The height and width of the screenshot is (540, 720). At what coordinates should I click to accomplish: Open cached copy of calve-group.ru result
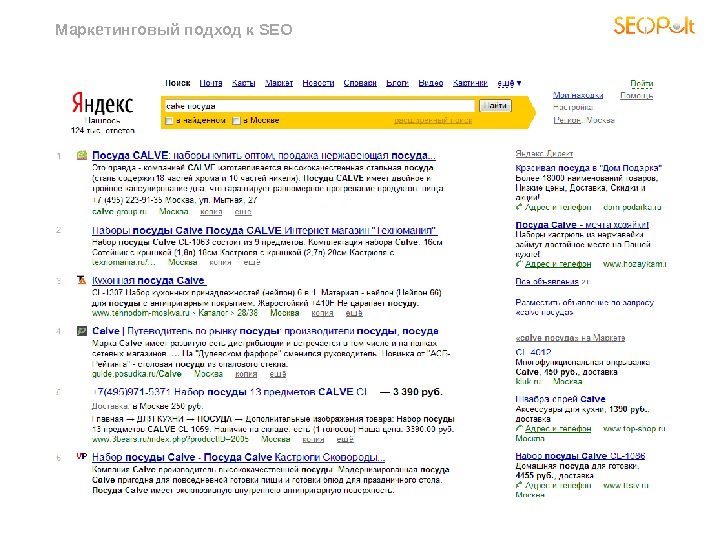coord(211,212)
